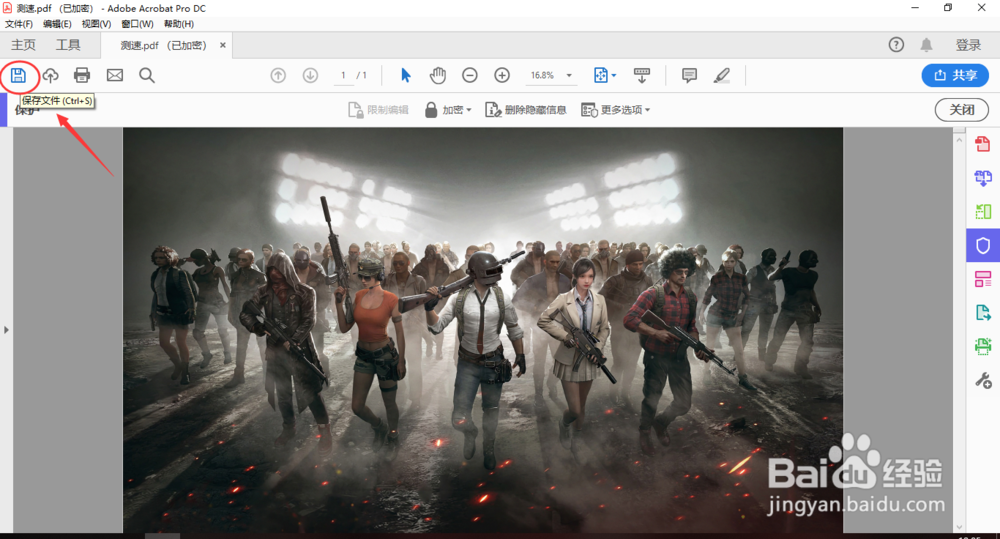Click the 关闭 button in Protect bar
This screenshot has width=1000, height=539.
962,110
